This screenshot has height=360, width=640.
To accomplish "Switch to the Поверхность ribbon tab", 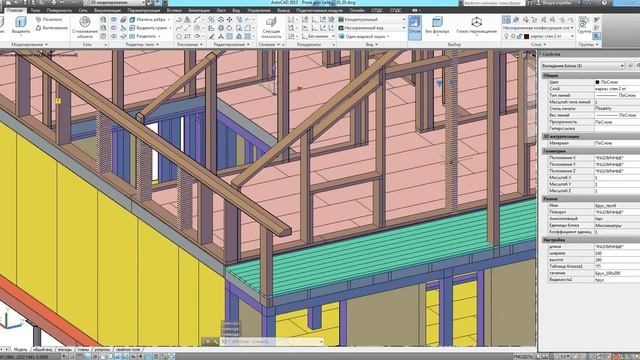I will (59, 10).
